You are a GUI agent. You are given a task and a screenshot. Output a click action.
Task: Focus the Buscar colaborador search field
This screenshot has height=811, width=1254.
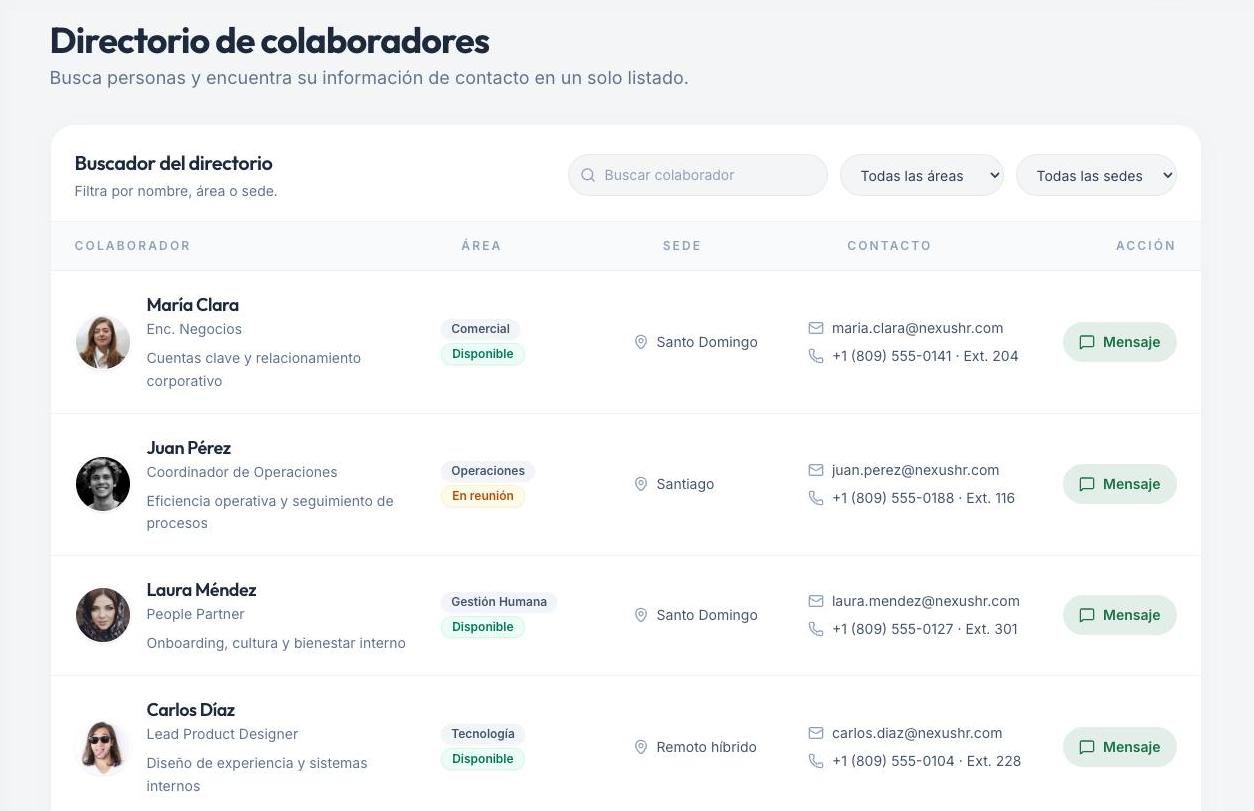point(698,175)
